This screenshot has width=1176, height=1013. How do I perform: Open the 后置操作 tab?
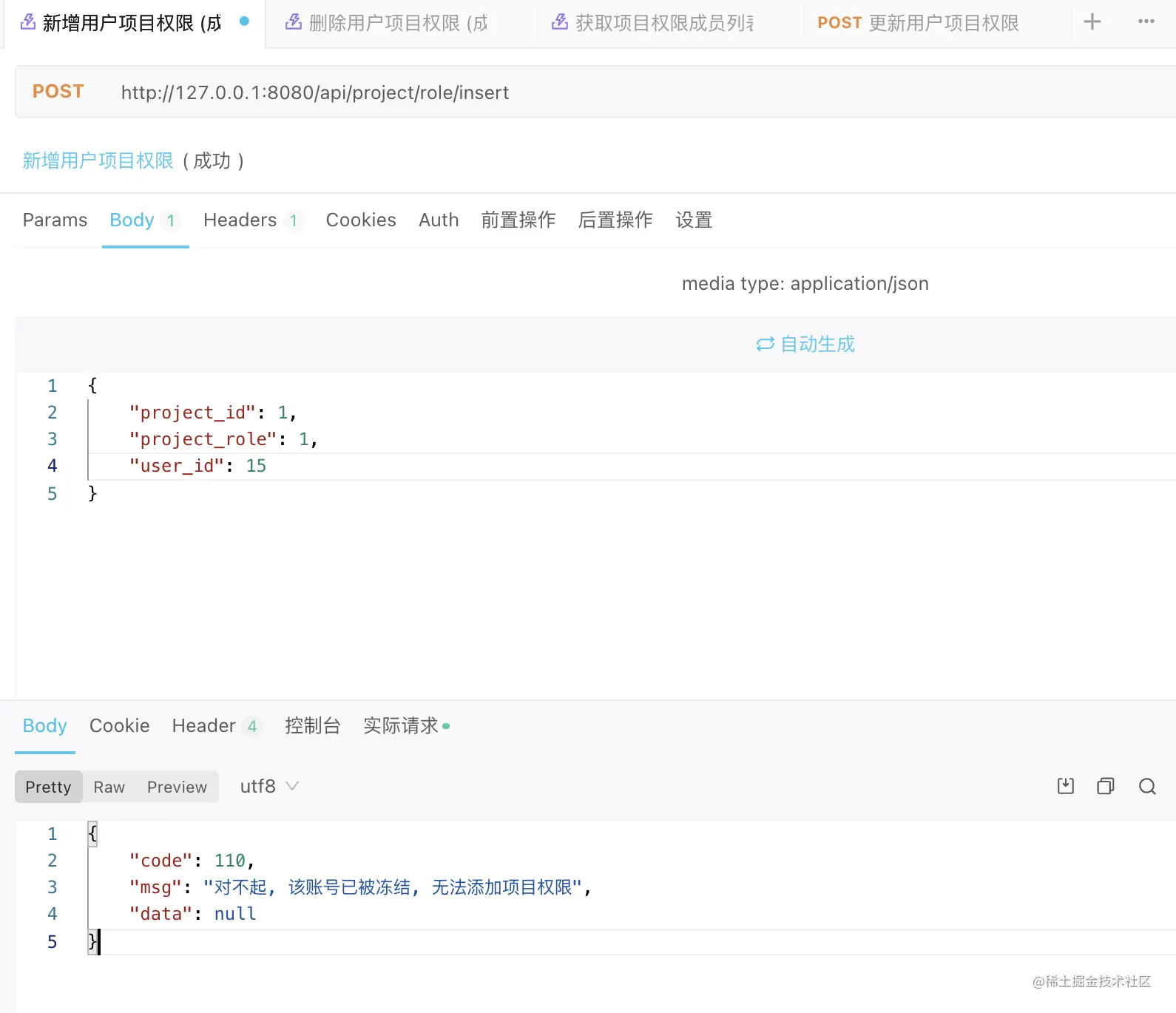pos(615,220)
